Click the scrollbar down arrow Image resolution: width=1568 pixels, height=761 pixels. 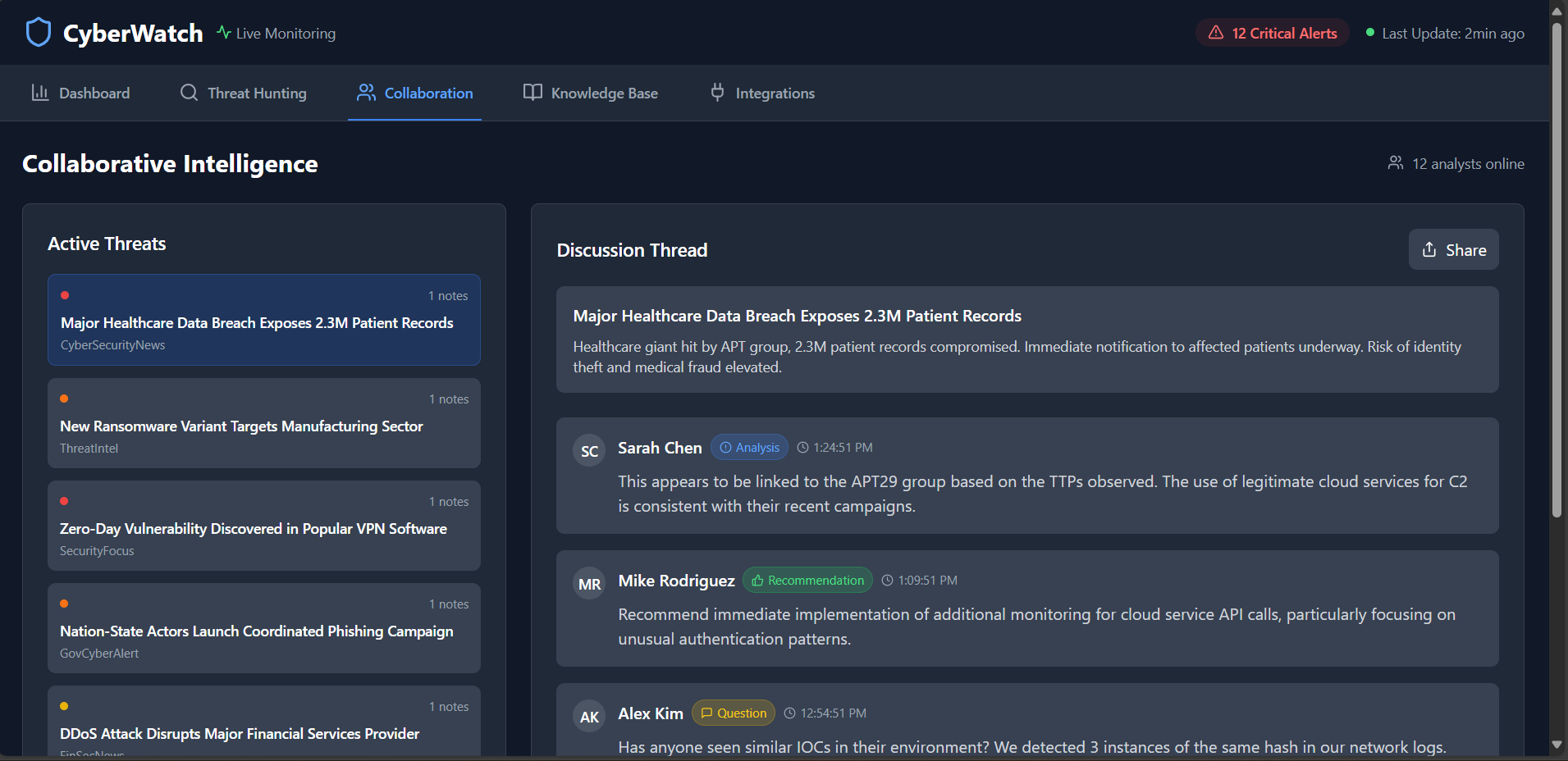pos(1557,745)
